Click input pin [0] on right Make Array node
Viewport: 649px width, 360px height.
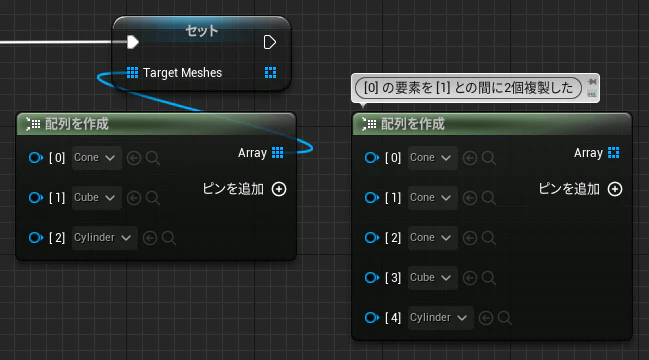[x=372, y=158]
